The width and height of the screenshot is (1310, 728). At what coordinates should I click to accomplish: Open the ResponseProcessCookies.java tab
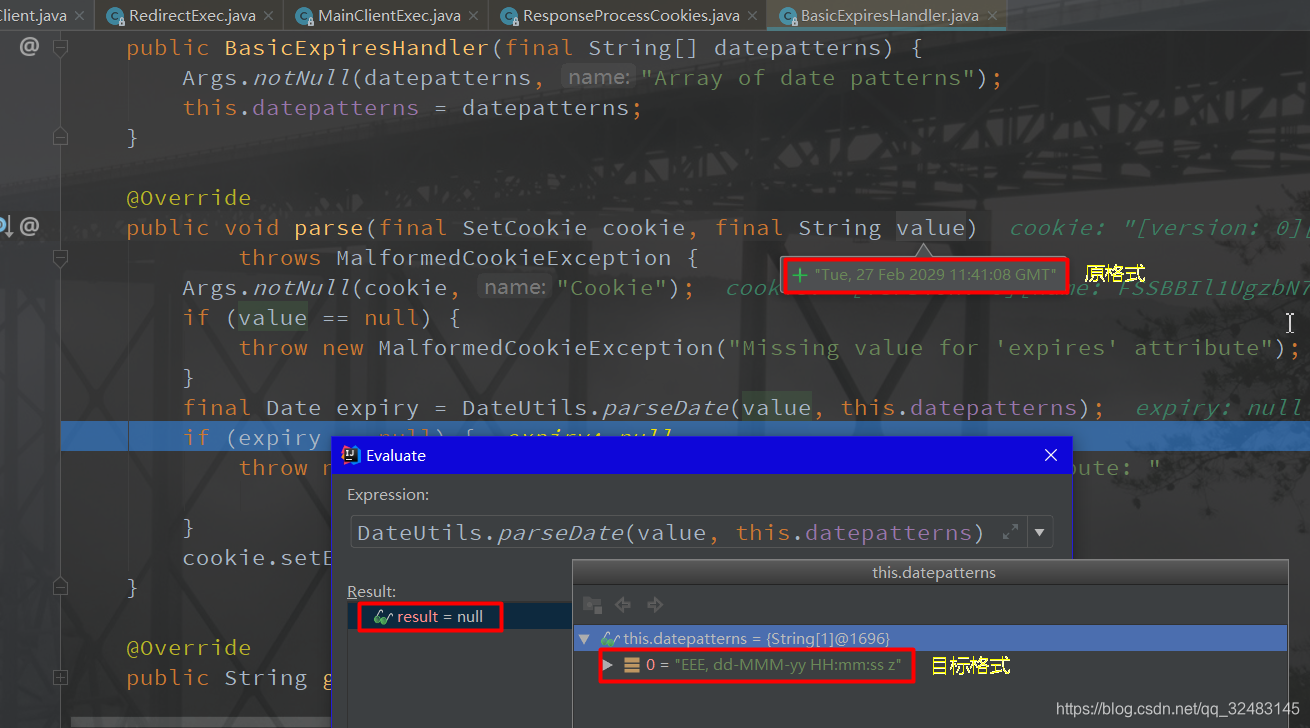coord(630,15)
